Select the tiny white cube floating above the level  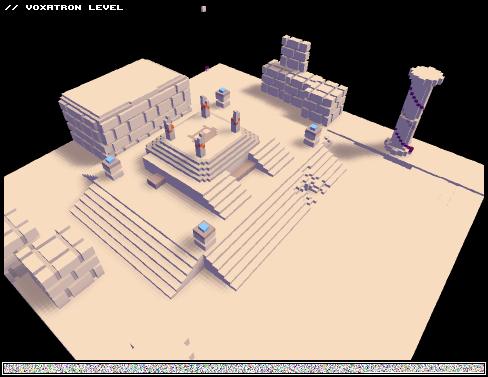click(203, 9)
